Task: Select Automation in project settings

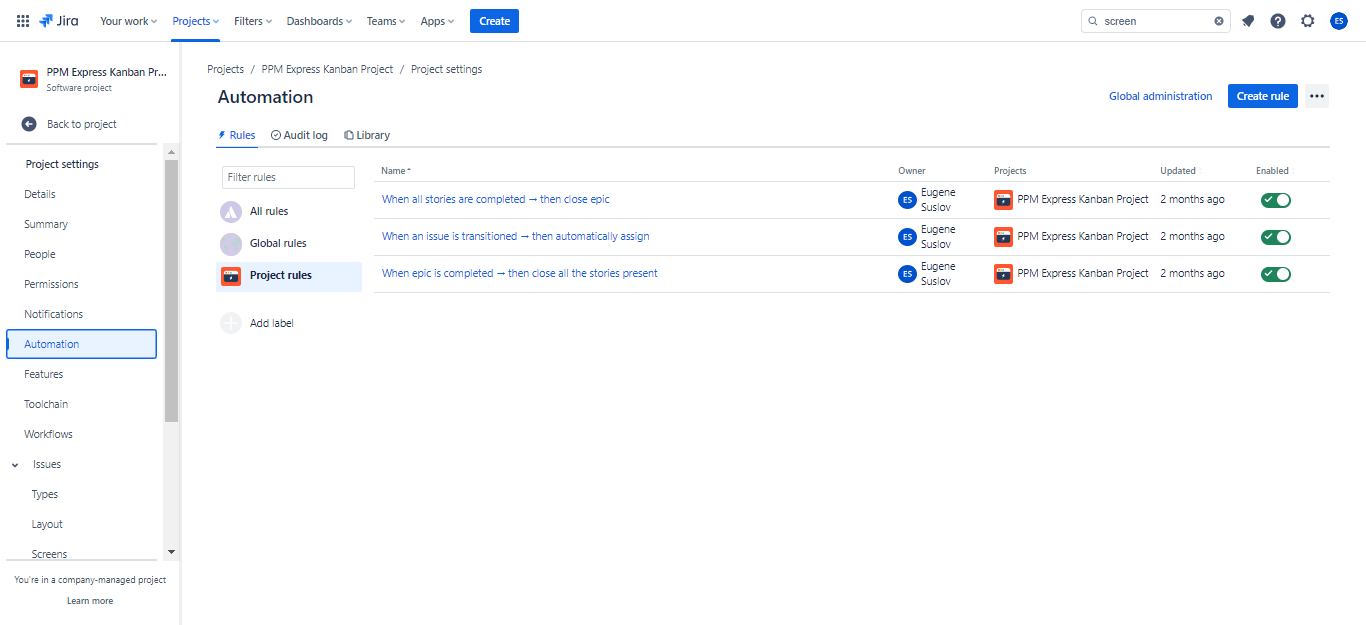Action: (82, 344)
